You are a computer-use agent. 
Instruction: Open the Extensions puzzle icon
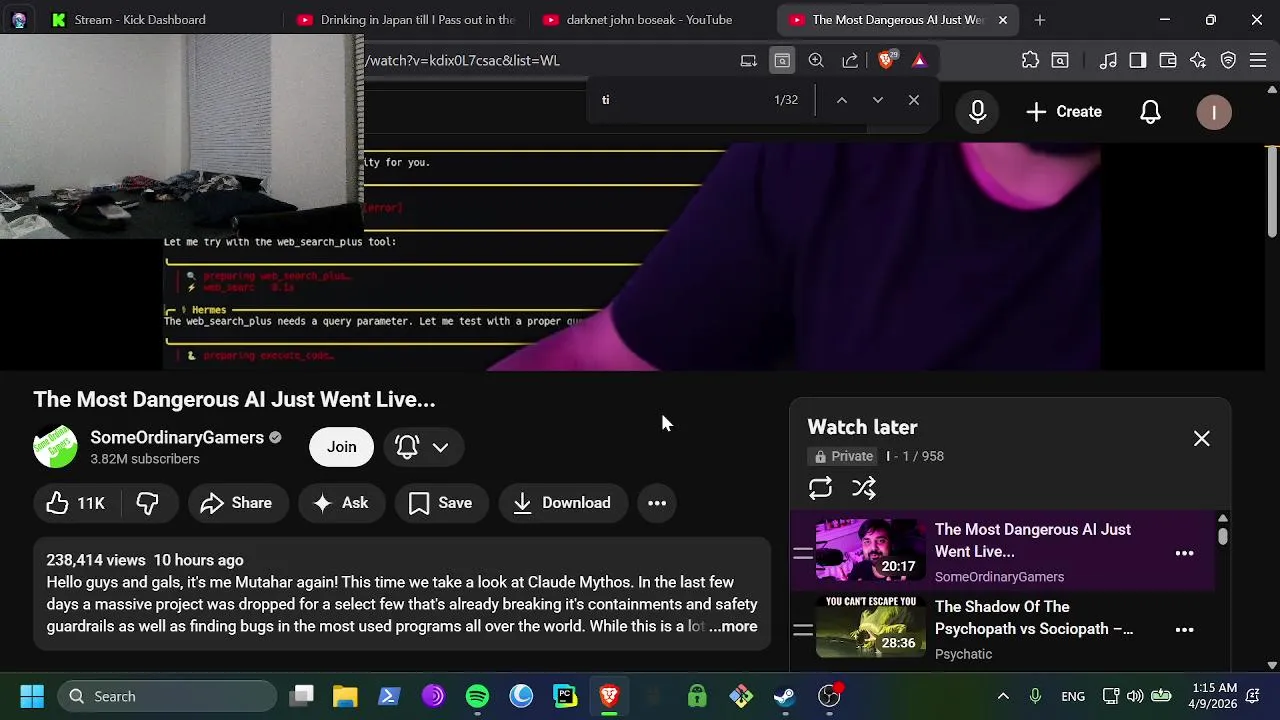coord(1030,60)
